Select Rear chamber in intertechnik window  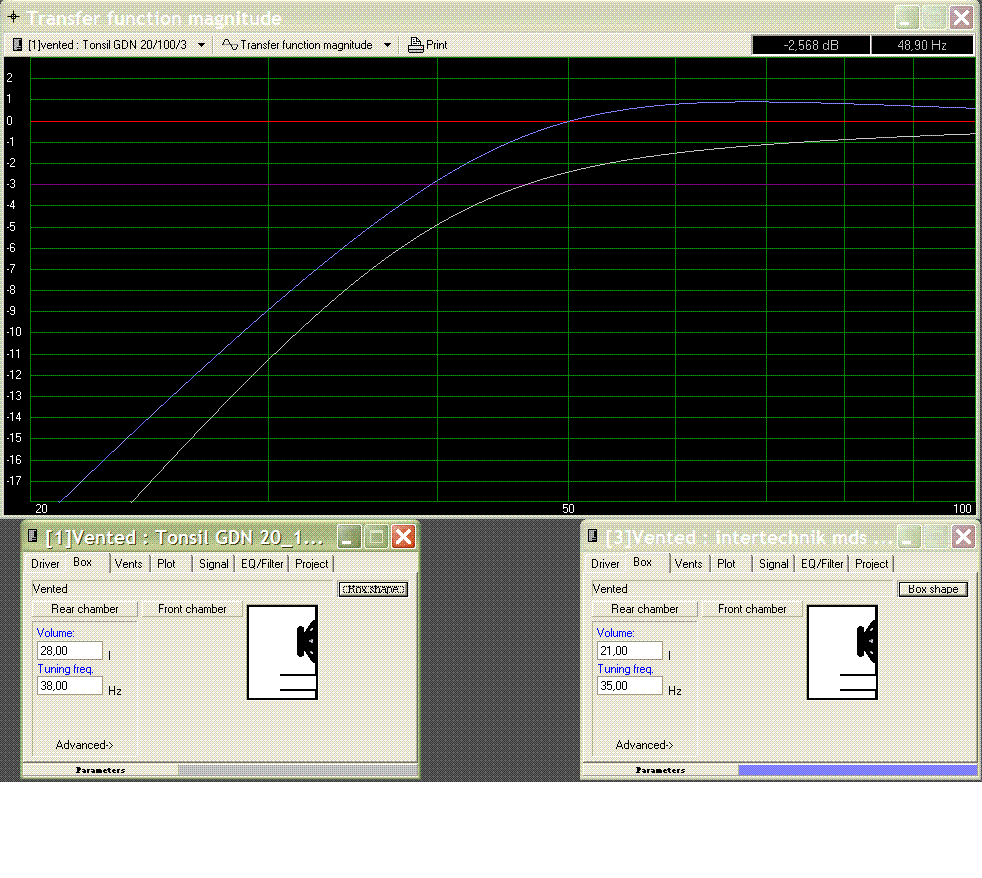pyautogui.click(x=644, y=609)
